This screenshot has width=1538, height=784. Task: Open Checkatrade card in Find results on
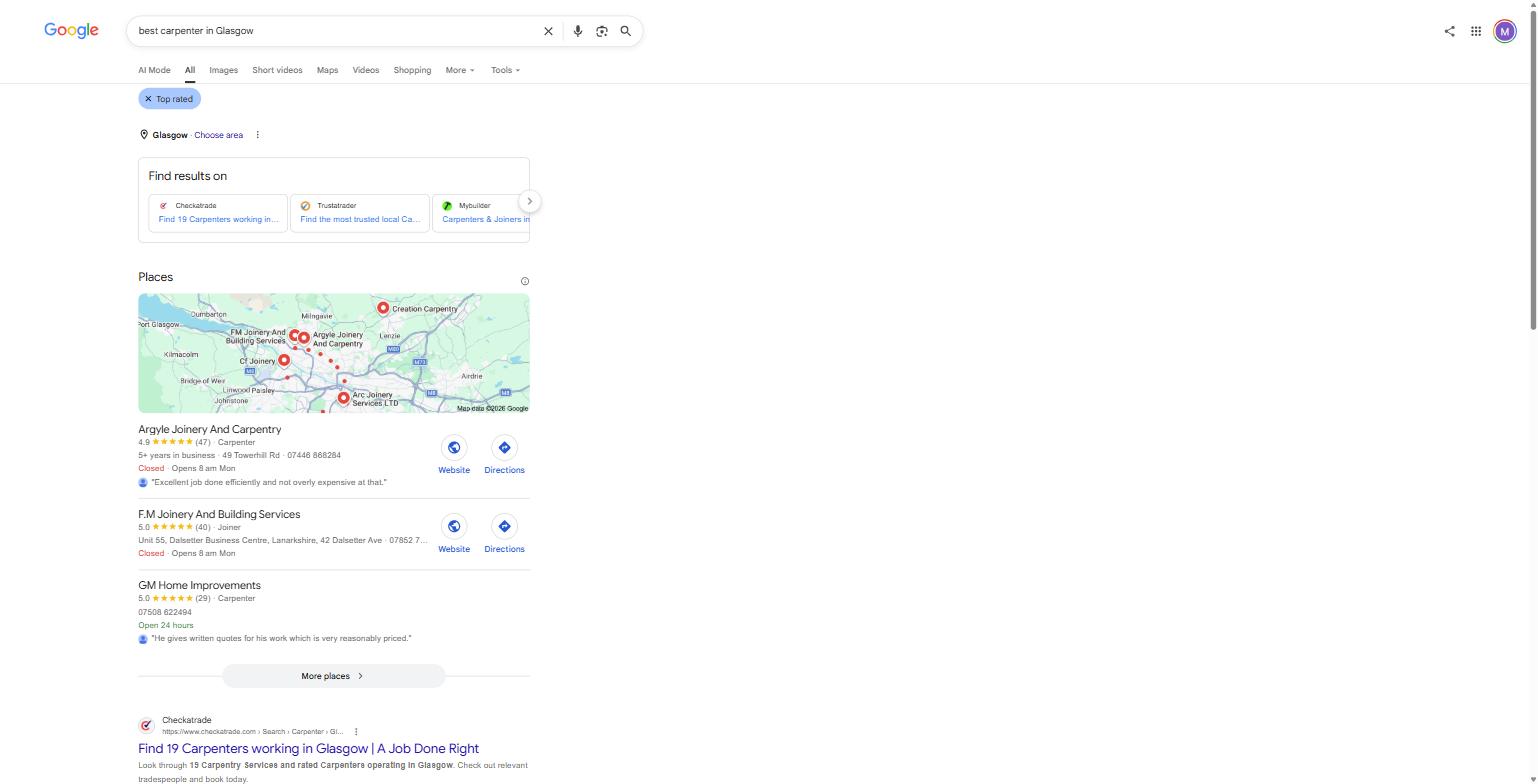(x=218, y=213)
